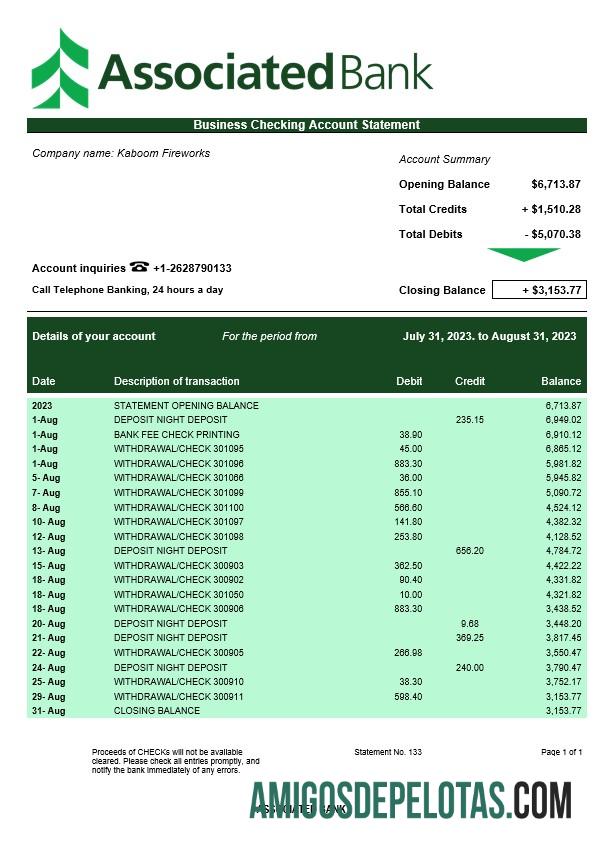Image resolution: width=595 pixels, height=842 pixels.
Task: Select the Debit column header
Action: 409,381
